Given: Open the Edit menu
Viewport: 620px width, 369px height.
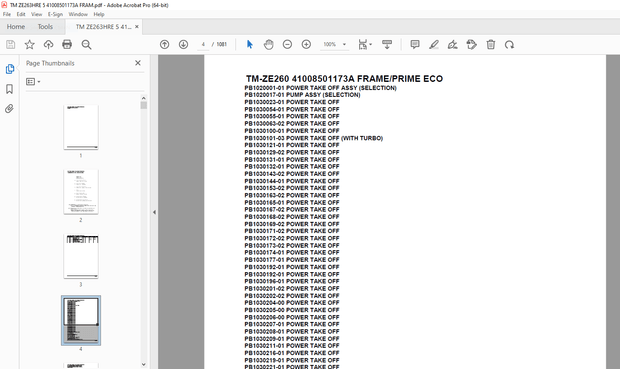Looking at the screenshot, I should (21, 14).
